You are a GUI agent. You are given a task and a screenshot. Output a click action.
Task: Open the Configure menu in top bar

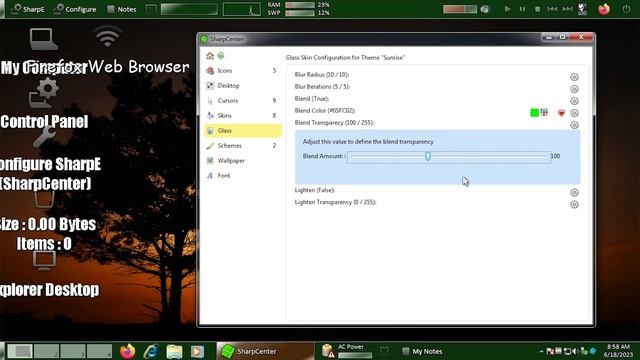click(x=76, y=9)
